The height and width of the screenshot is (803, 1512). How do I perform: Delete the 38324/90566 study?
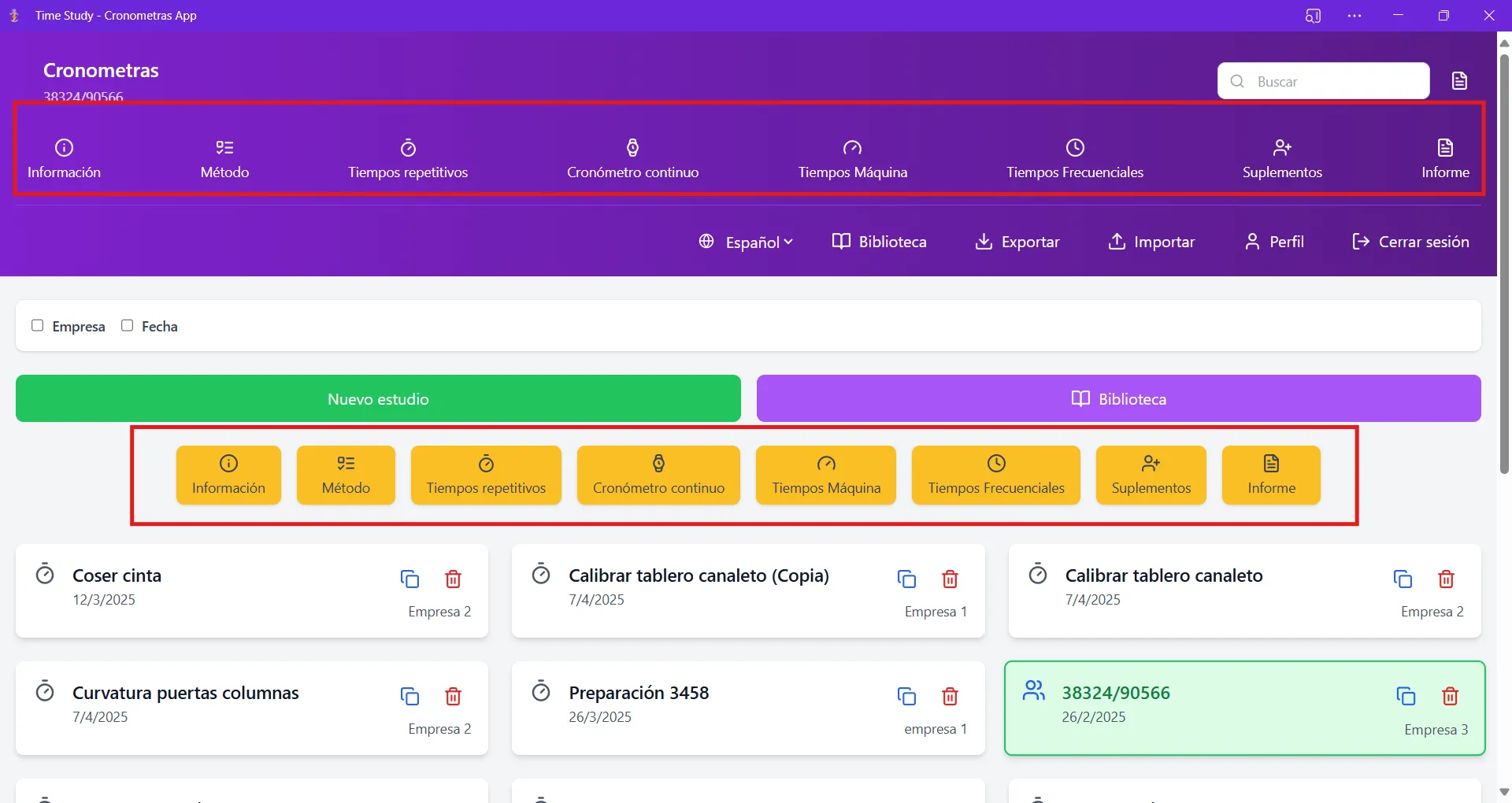[1450, 696]
